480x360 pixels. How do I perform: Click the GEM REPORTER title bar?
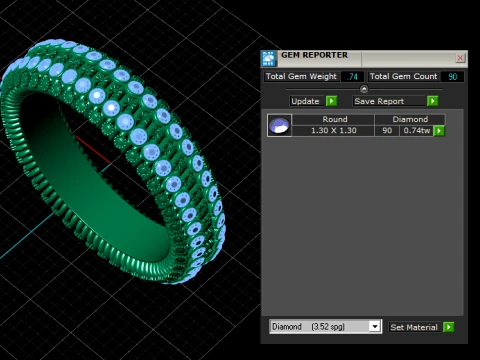pos(365,58)
